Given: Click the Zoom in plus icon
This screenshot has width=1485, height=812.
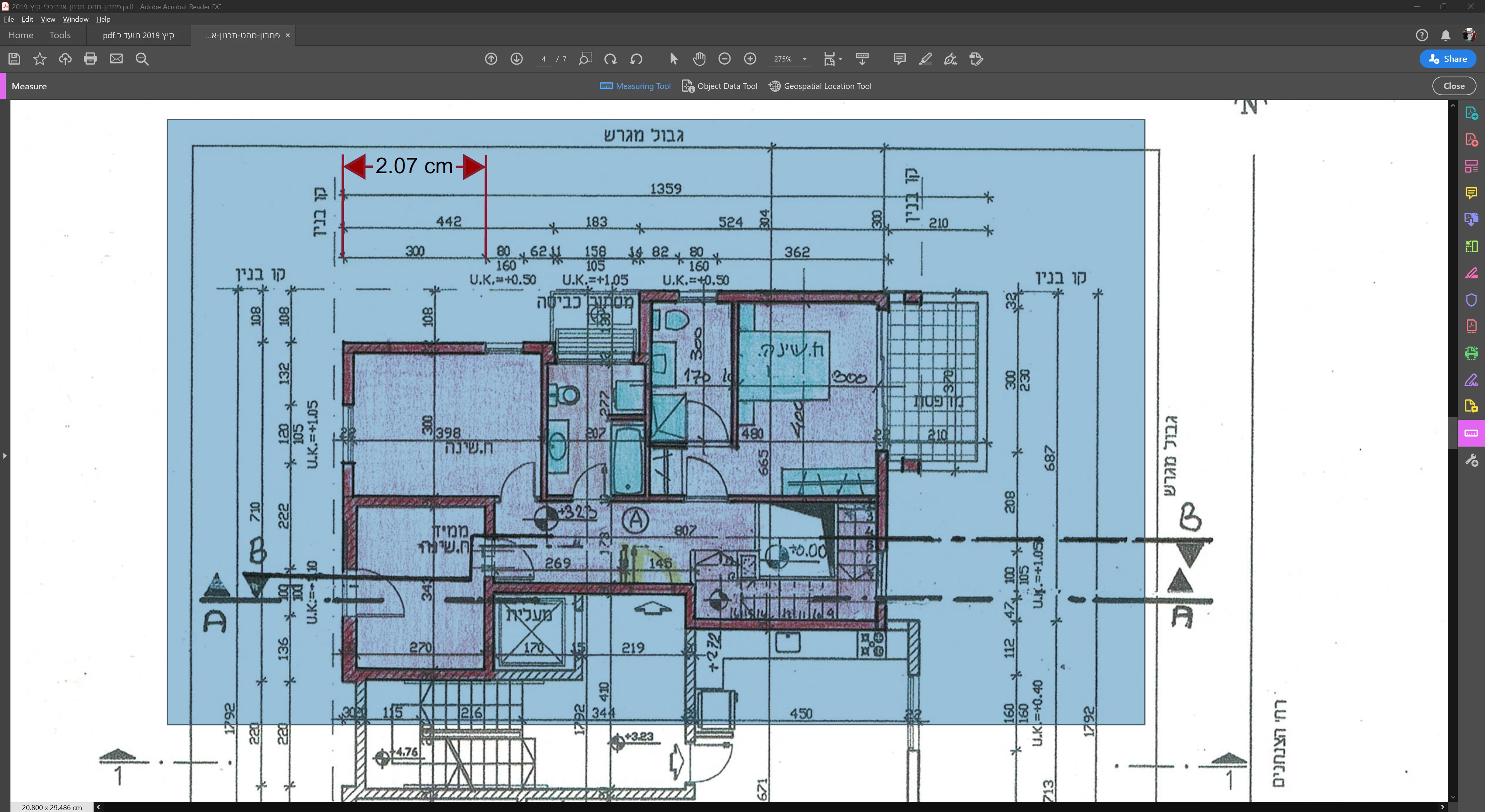Looking at the screenshot, I should [x=750, y=59].
